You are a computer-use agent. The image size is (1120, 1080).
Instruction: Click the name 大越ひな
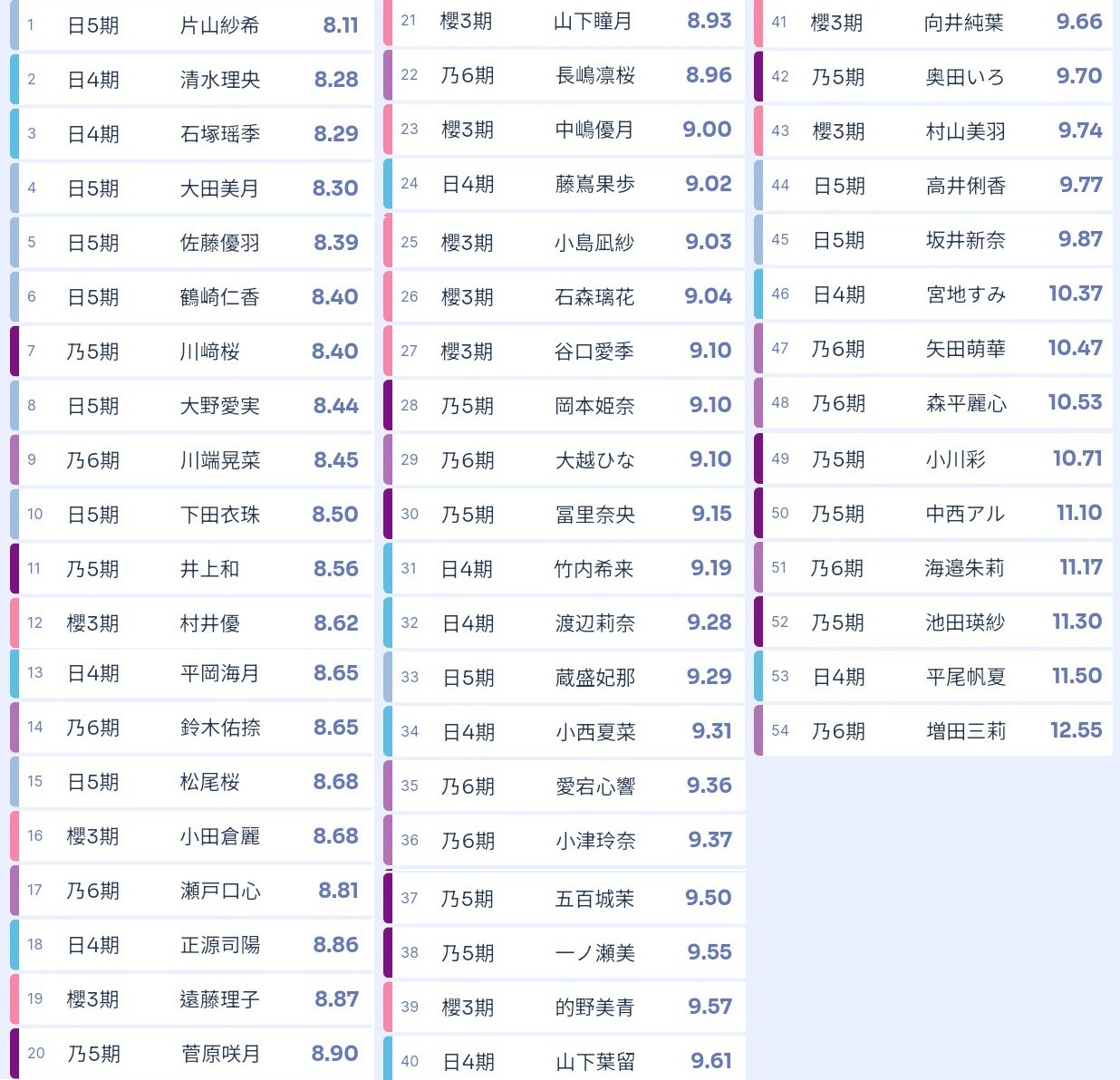(594, 460)
